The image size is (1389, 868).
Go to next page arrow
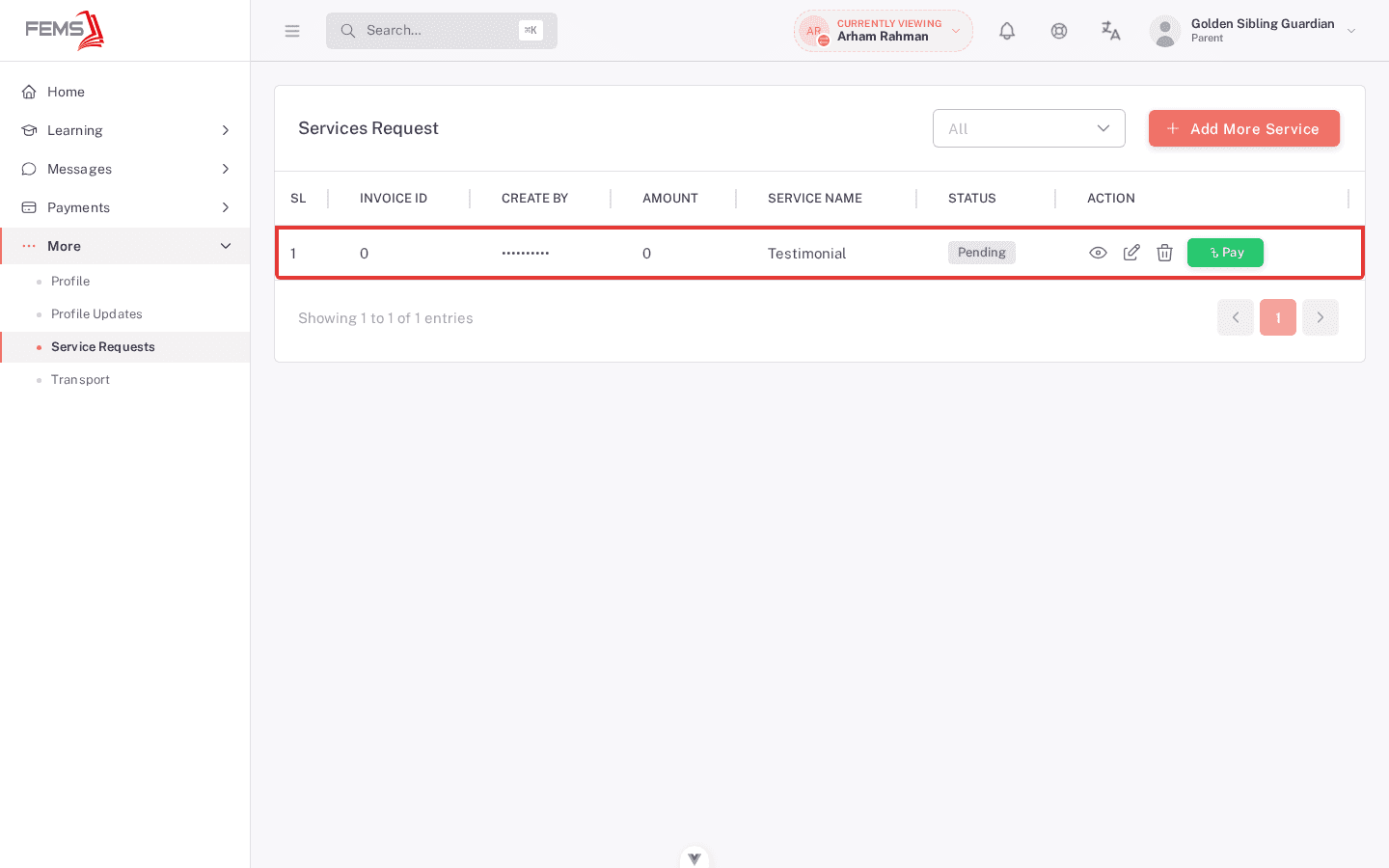[1321, 317]
